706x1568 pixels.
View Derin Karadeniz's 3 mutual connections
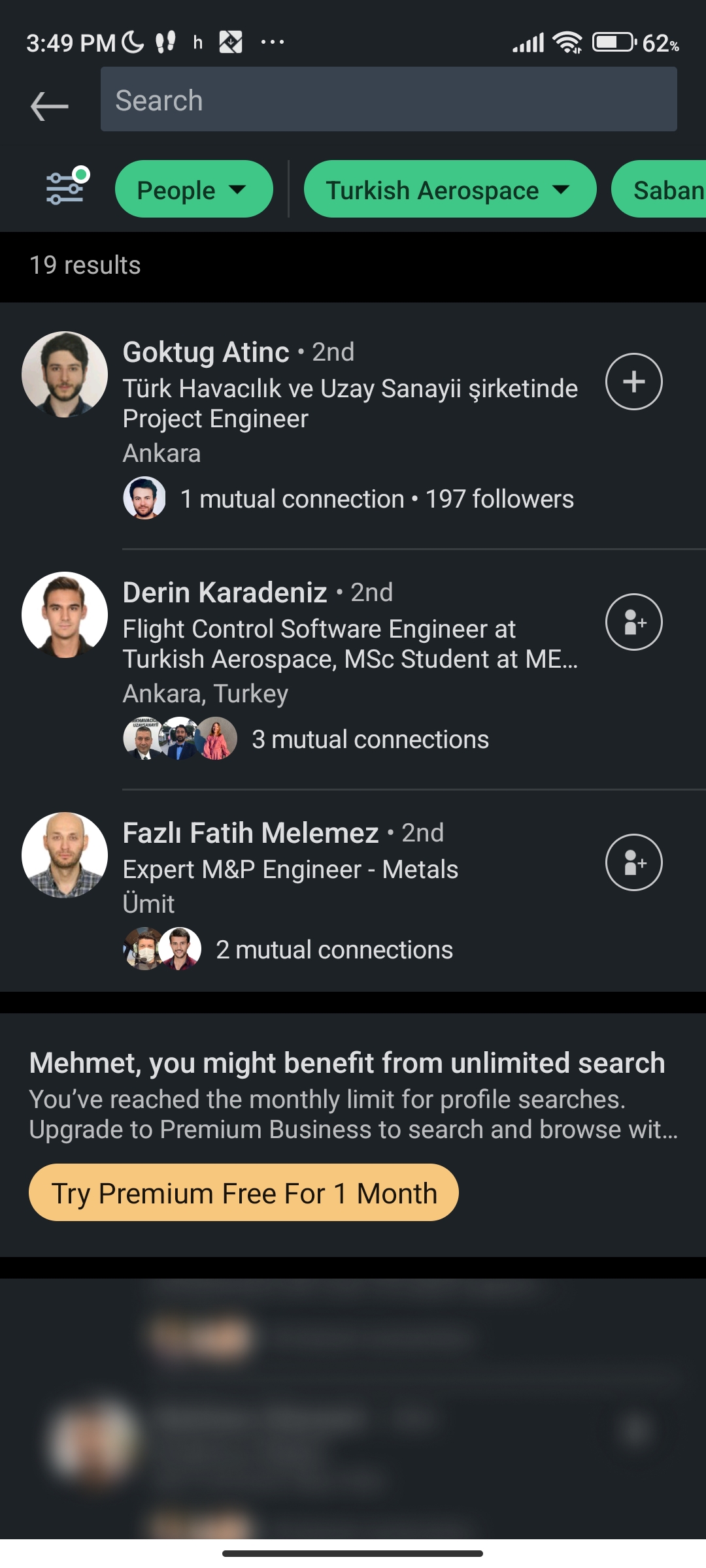coord(370,740)
